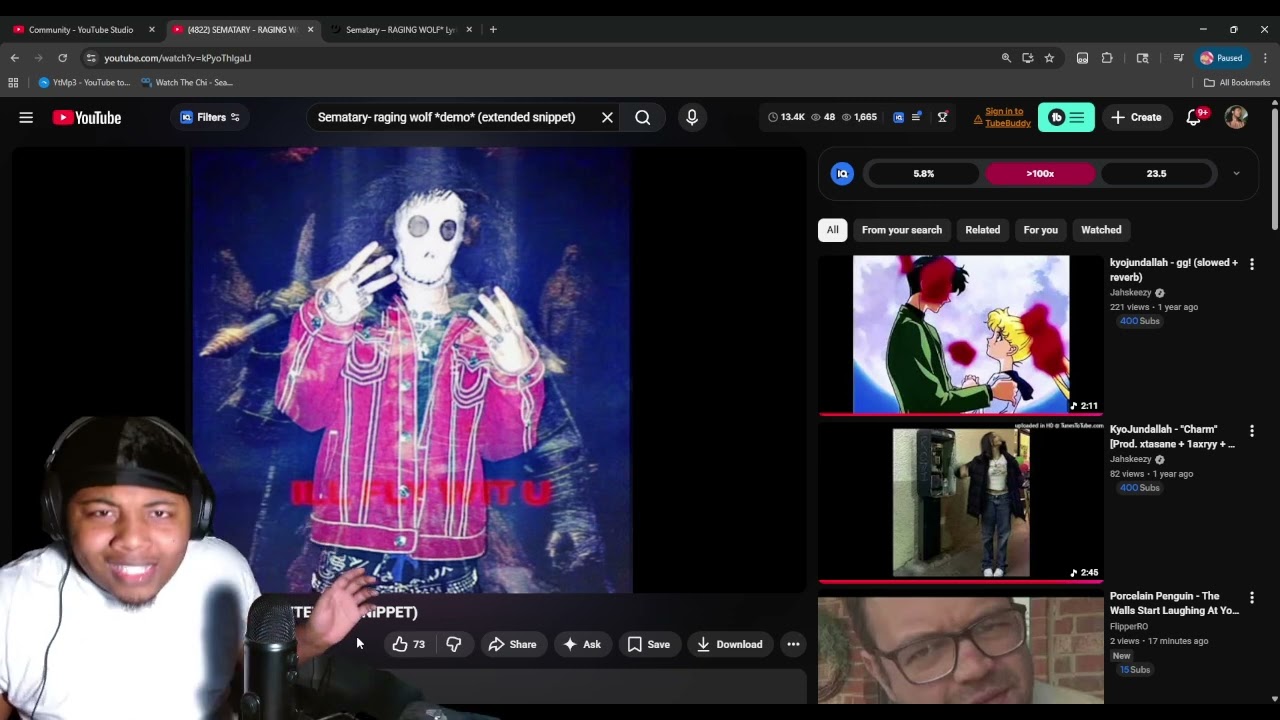Run search with magnifier button
1280x720 pixels.
[643, 117]
